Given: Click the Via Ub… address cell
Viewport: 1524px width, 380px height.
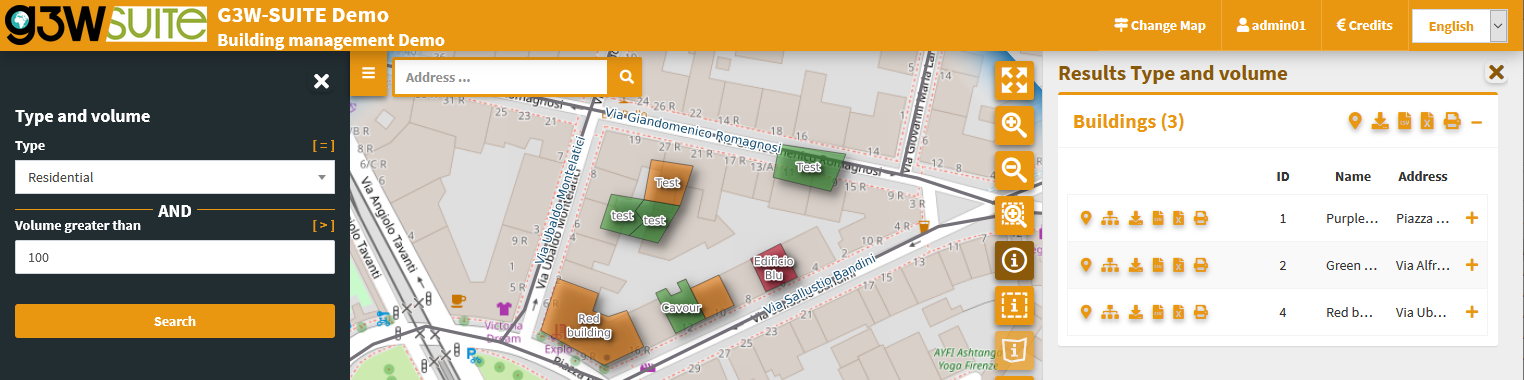Looking at the screenshot, I should 1422,312.
